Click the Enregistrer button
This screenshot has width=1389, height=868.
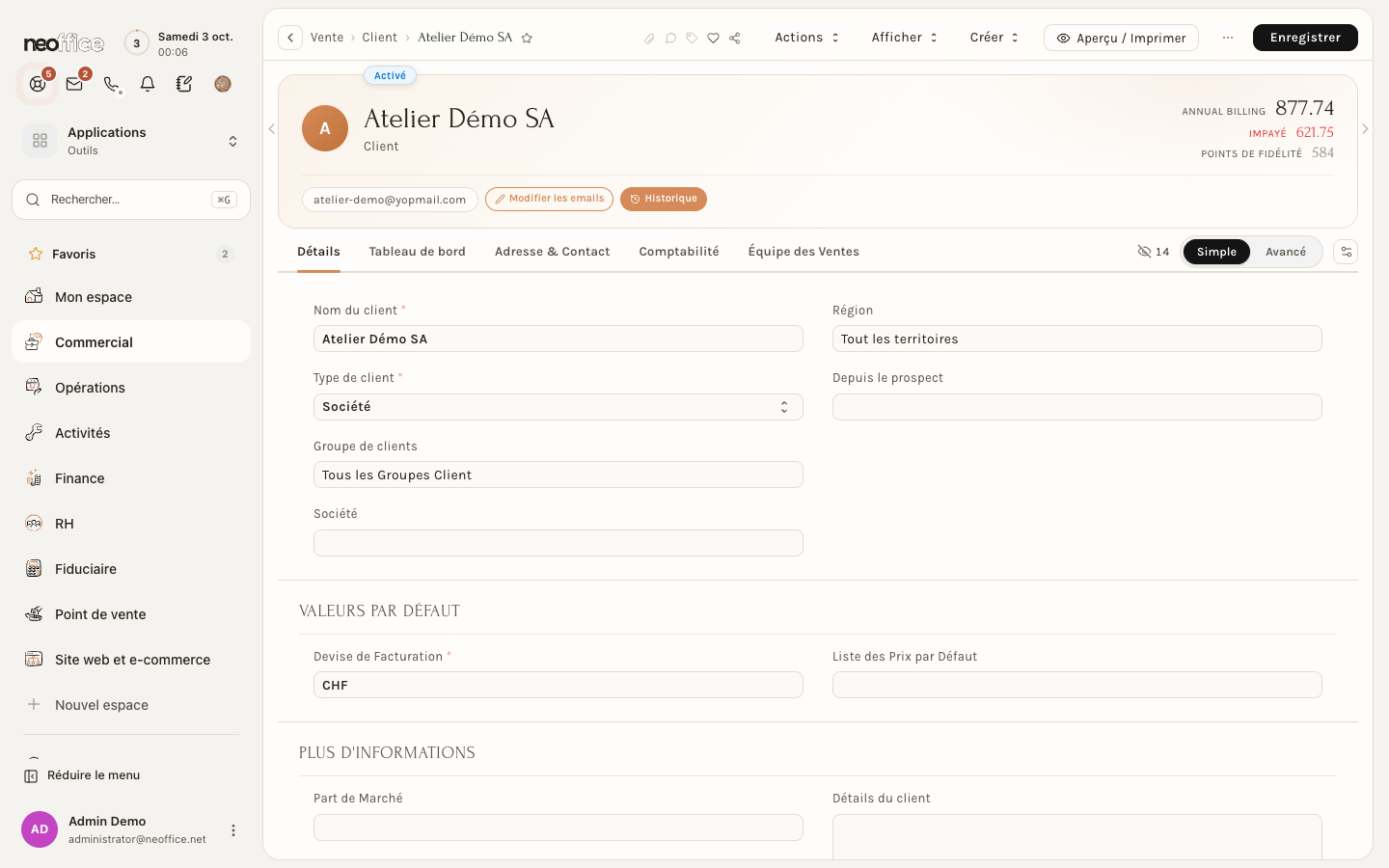pos(1305,38)
